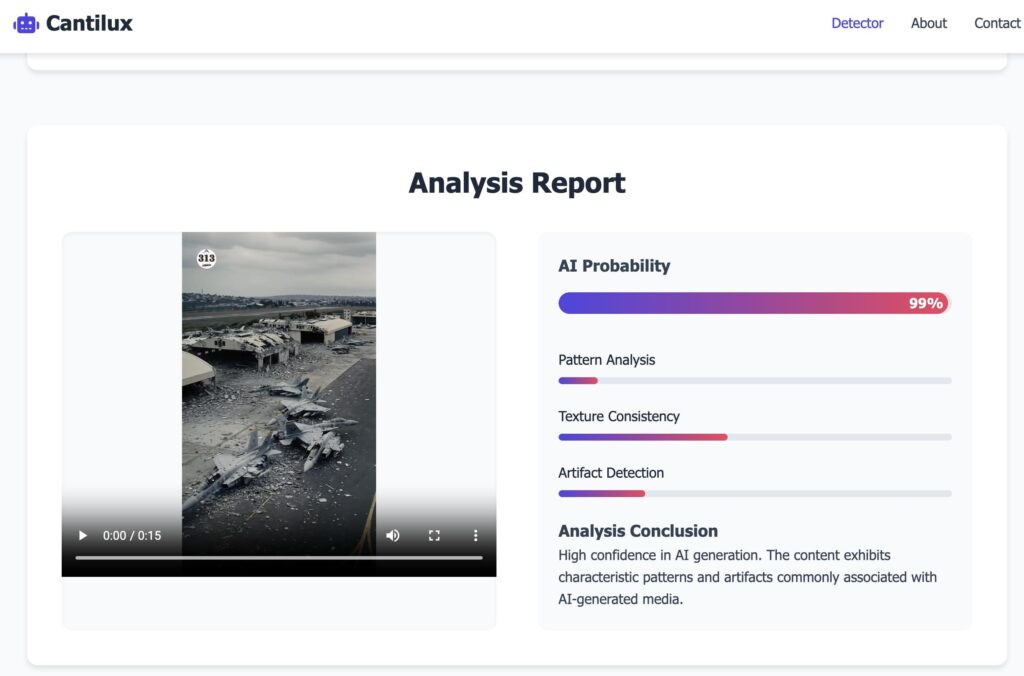Click the Pattern Analysis label

[x=606, y=360]
